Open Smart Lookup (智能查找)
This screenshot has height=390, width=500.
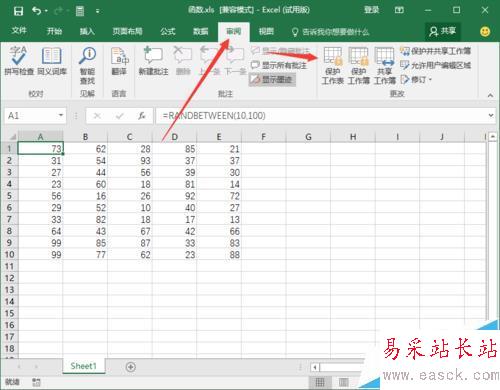87,65
